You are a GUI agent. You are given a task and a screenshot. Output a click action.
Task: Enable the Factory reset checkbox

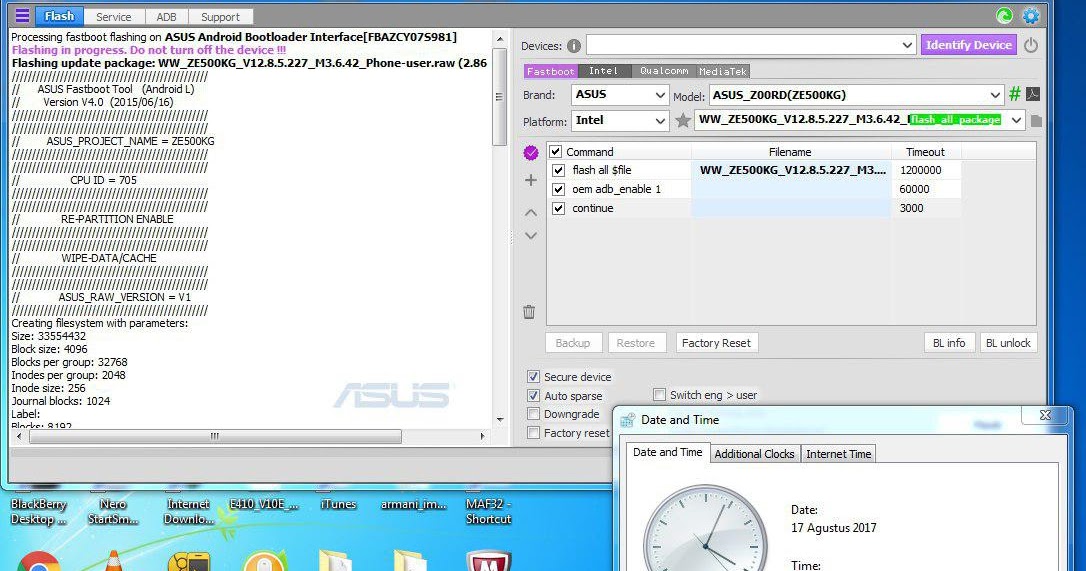(x=533, y=432)
